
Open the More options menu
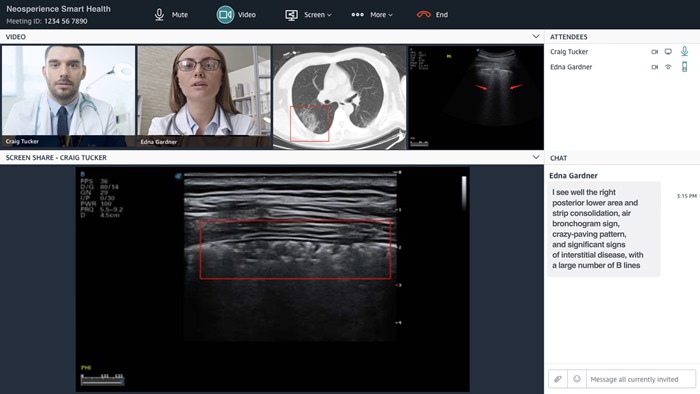[x=372, y=15]
